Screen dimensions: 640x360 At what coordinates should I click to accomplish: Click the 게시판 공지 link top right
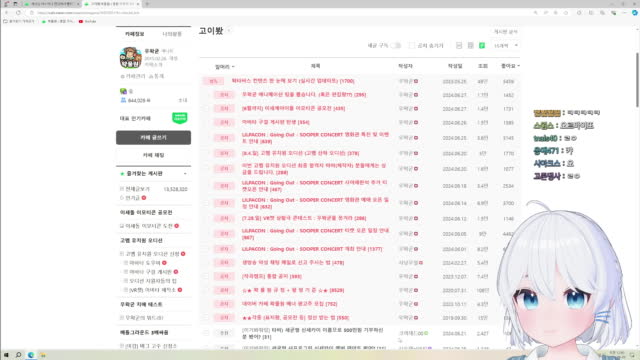click(506, 31)
